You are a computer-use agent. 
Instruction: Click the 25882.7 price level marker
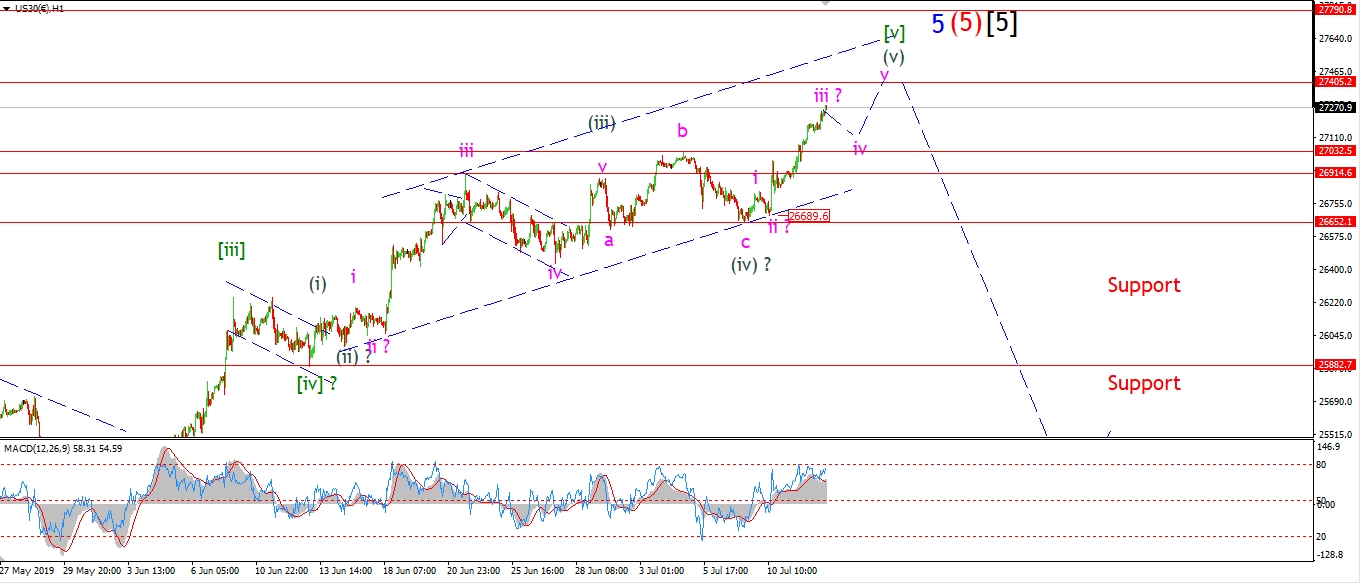pos(1335,365)
